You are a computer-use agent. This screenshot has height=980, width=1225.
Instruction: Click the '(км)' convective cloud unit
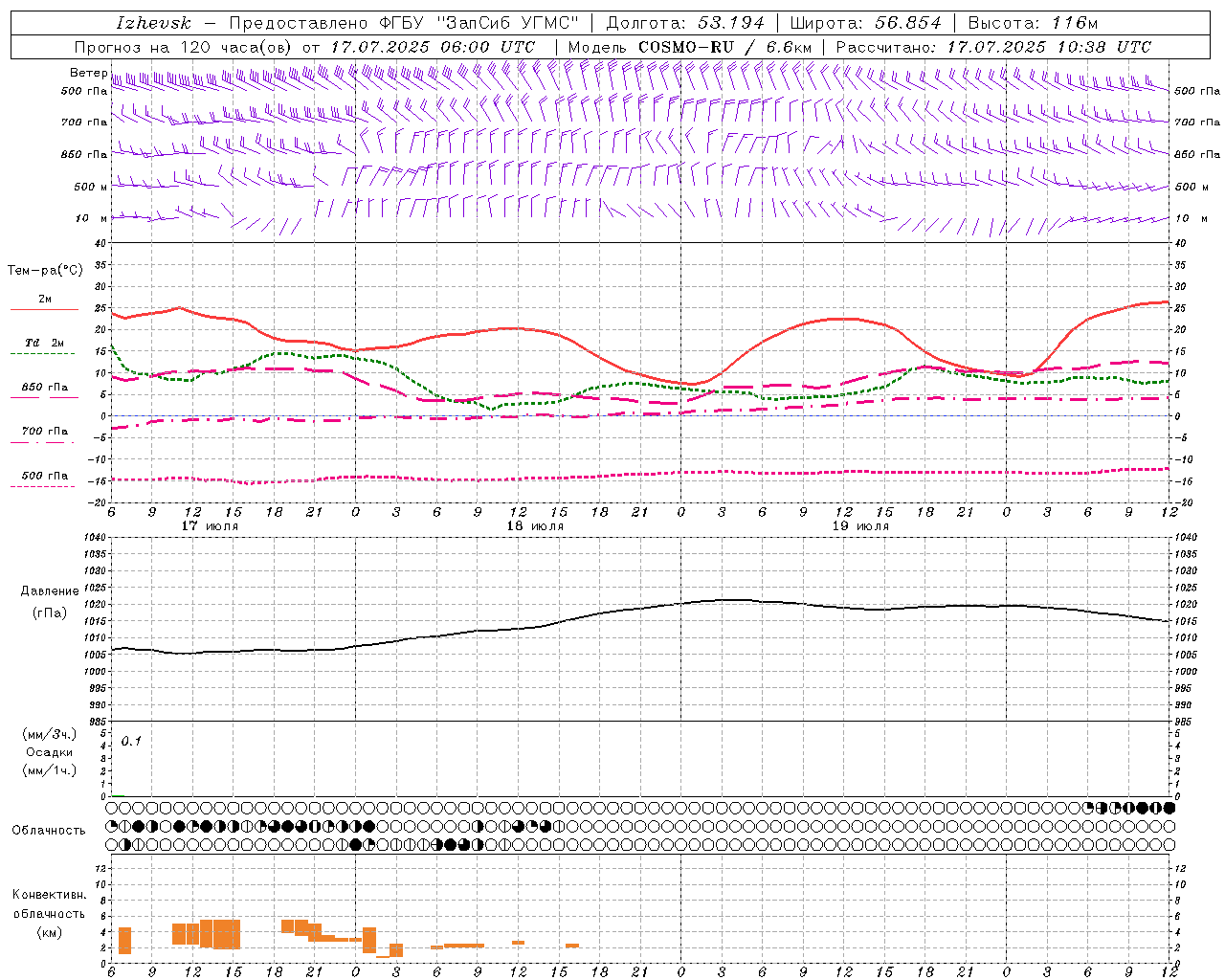49,932
